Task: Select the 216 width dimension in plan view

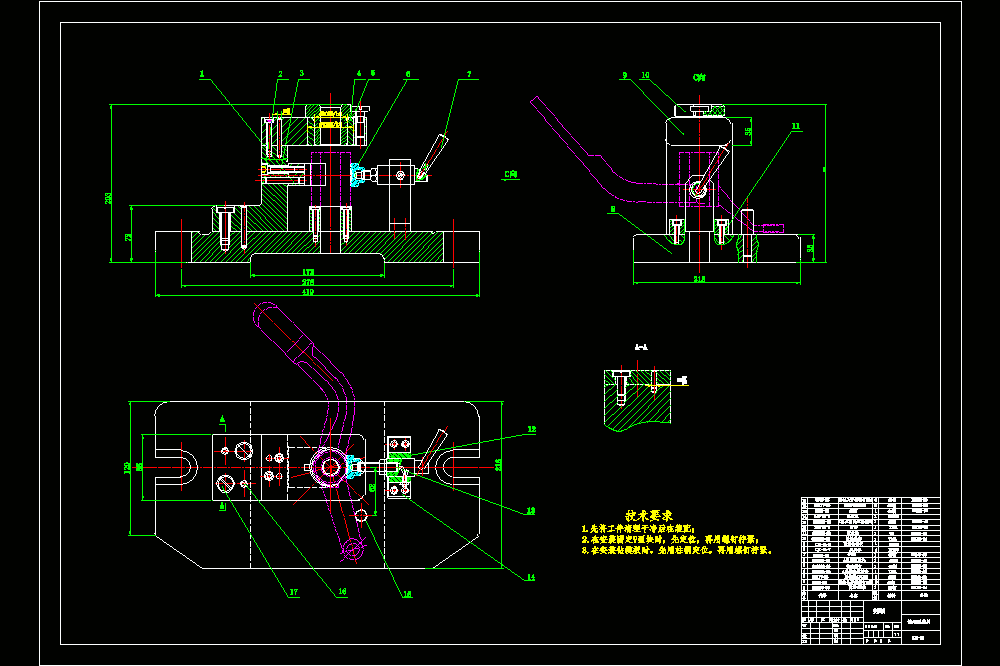Action: click(498, 465)
